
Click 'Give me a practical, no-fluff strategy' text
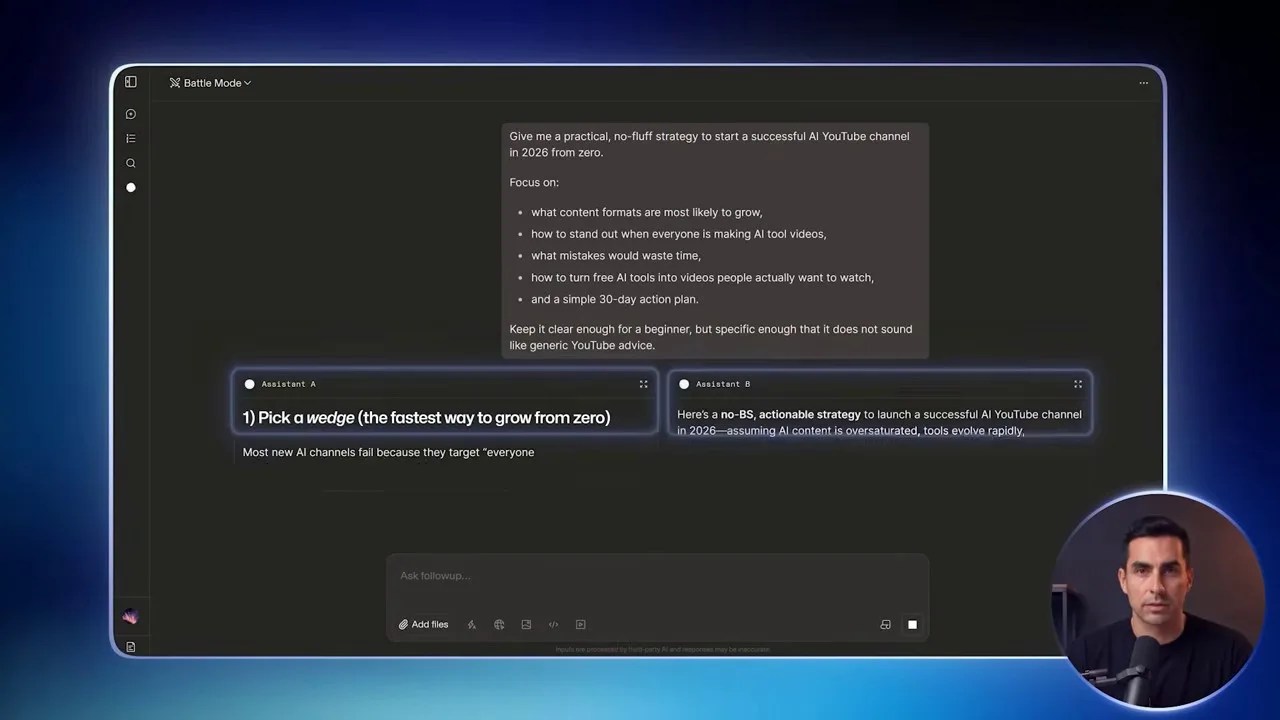click(709, 144)
